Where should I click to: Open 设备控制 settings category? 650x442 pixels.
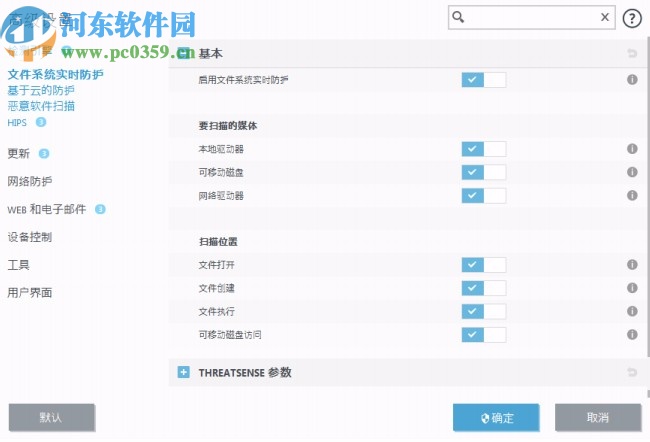pyautogui.click(x=30, y=237)
